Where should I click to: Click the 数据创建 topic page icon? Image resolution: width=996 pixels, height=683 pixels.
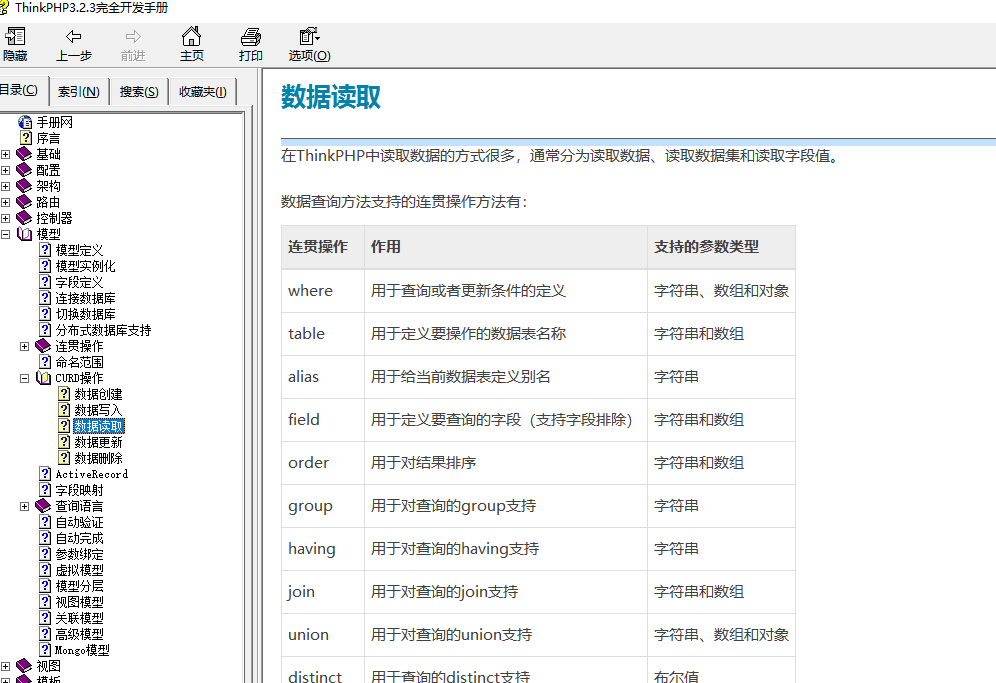(64, 394)
